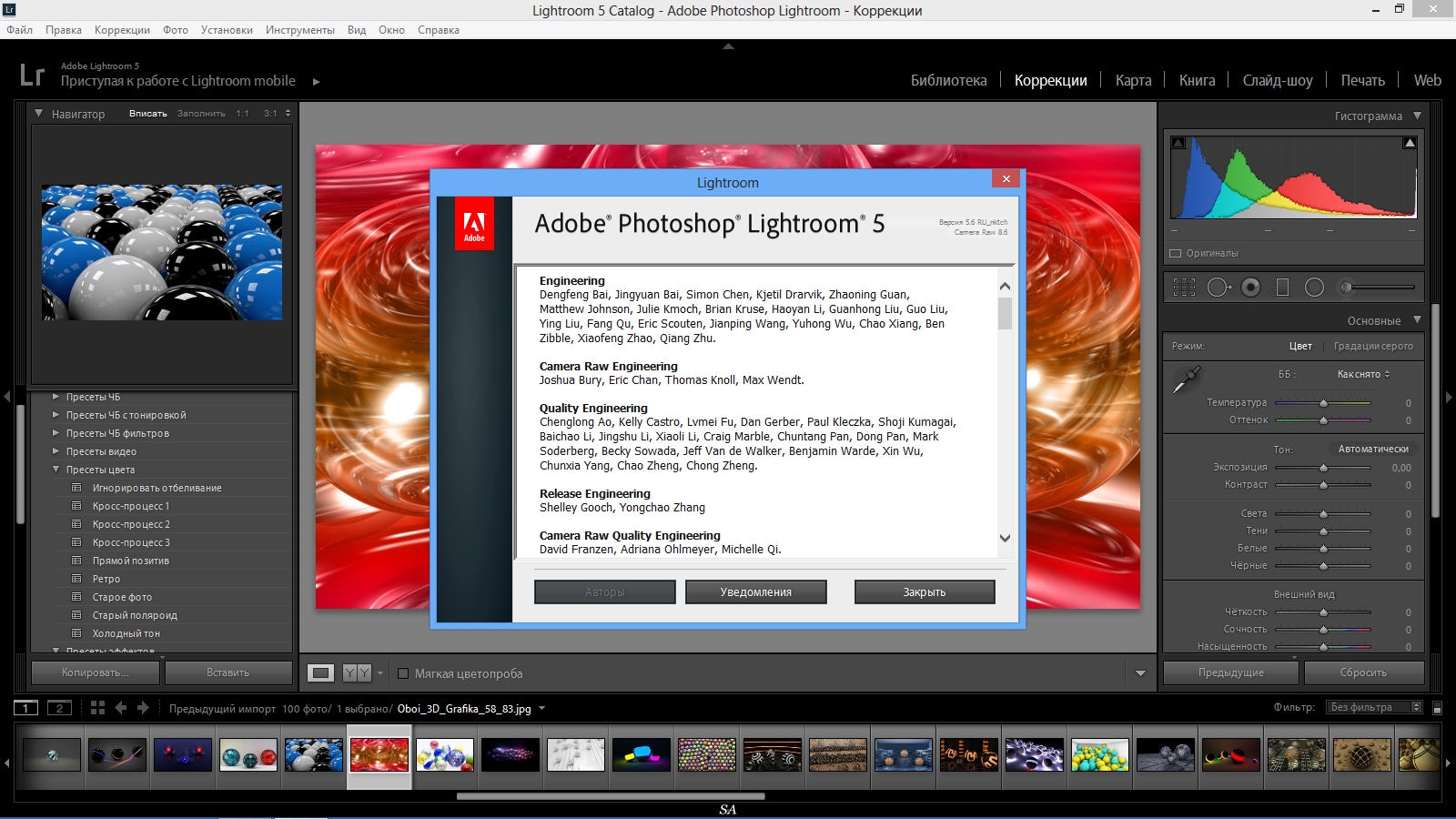The image size is (1456, 819).
Task: Expand Пресеты видео folder
Action: tap(56, 451)
